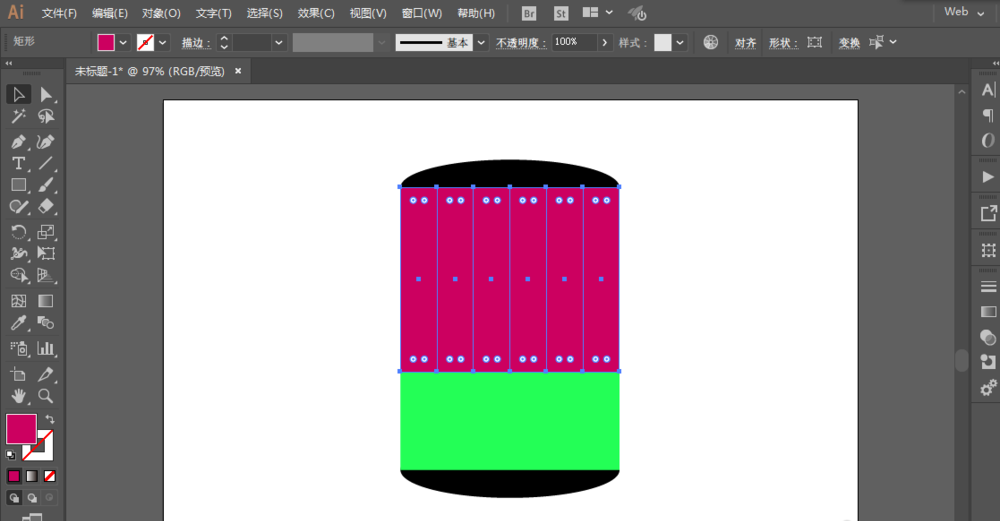The width and height of the screenshot is (1000, 521).
Task: Open the Arrange Documents dropdown
Action: click(598, 12)
